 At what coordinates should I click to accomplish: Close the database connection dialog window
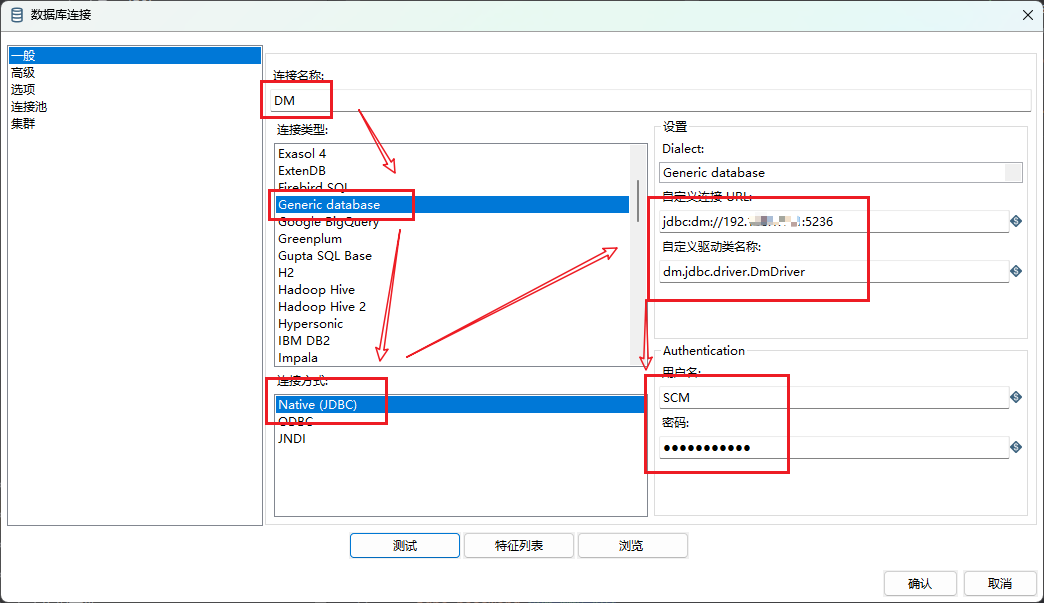point(1027,14)
